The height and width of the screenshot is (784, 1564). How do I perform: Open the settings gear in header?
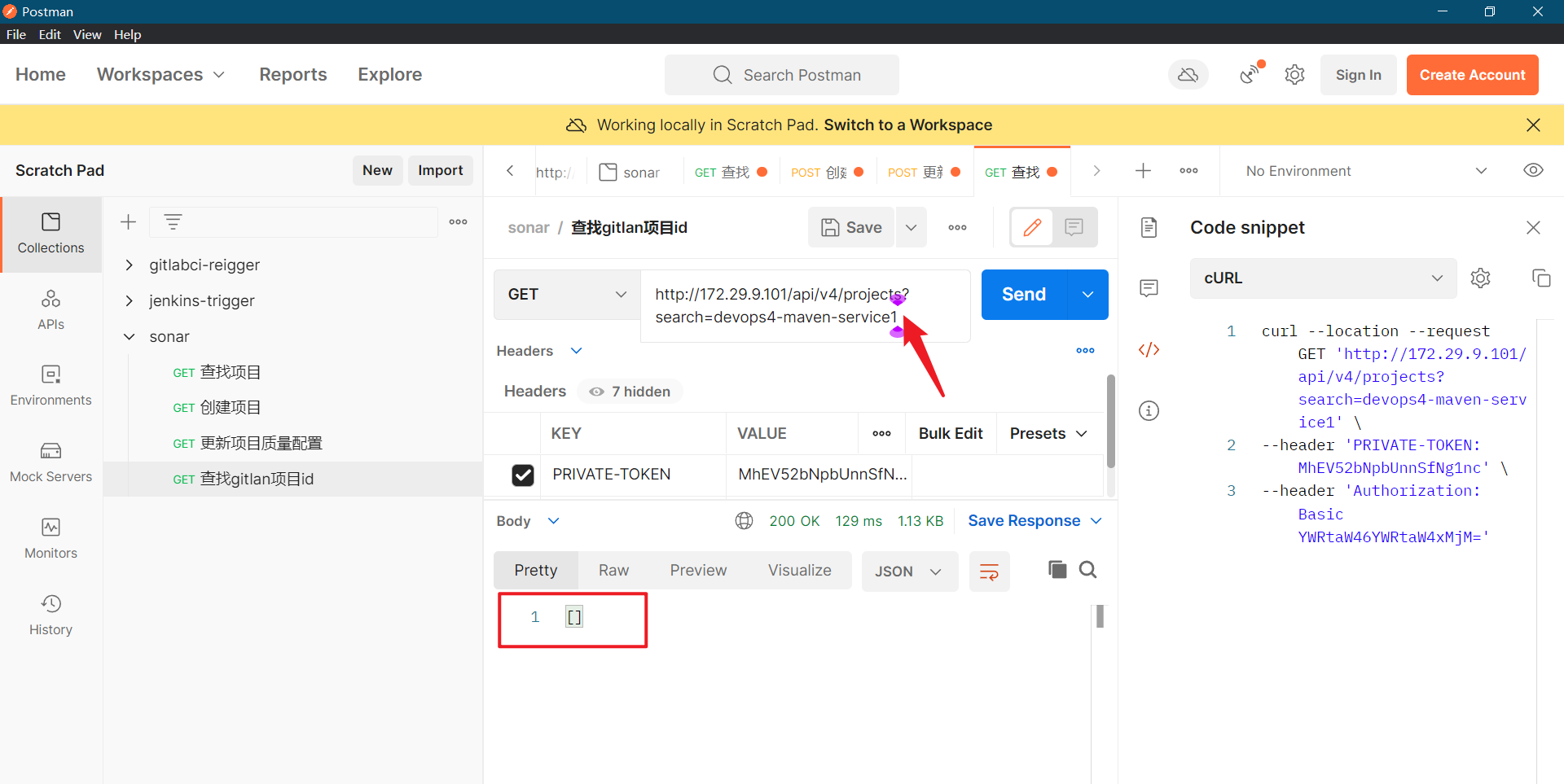1294,75
